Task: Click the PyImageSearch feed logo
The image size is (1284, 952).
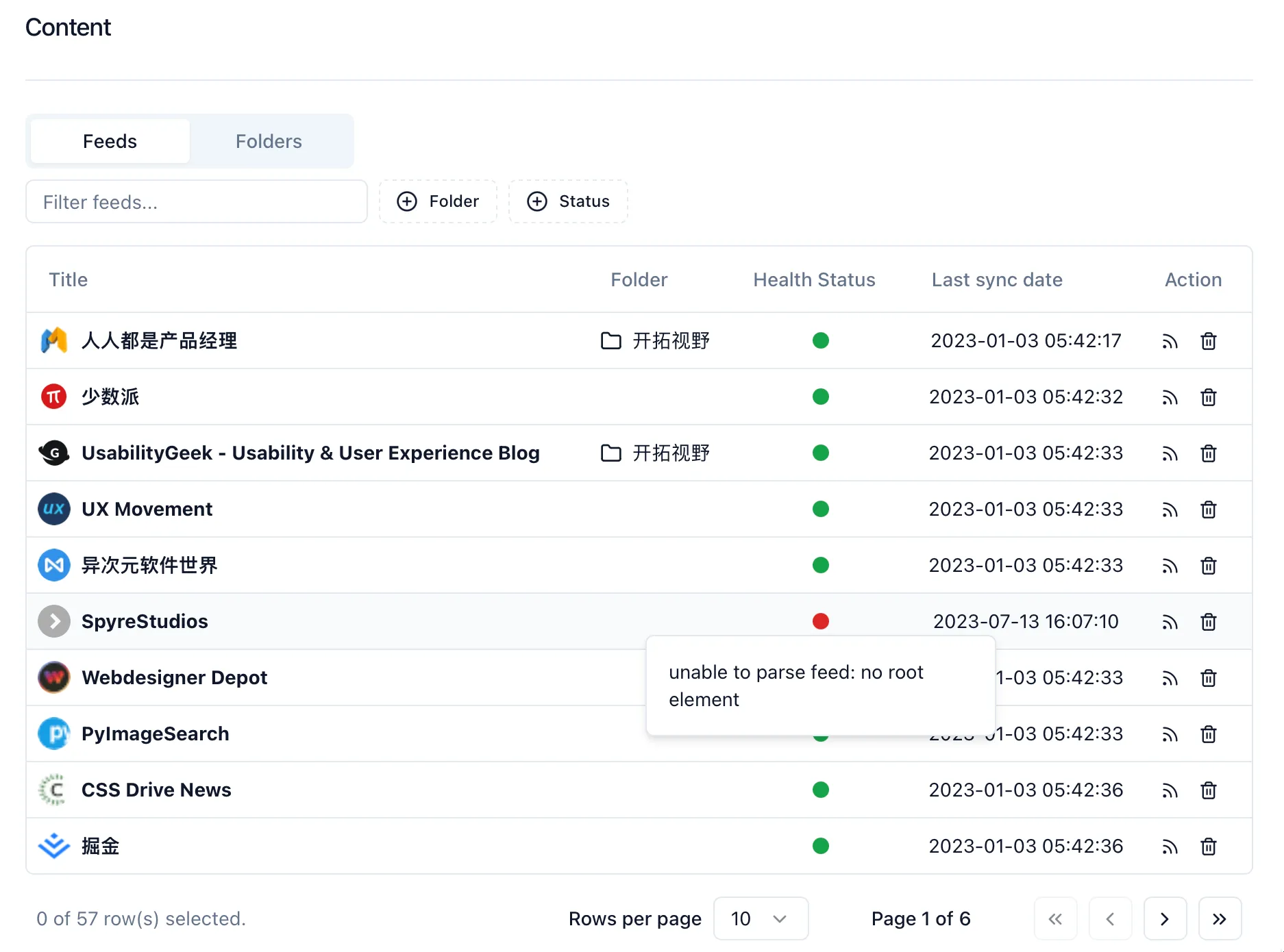Action: pyautogui.click(x=54, y=734)
